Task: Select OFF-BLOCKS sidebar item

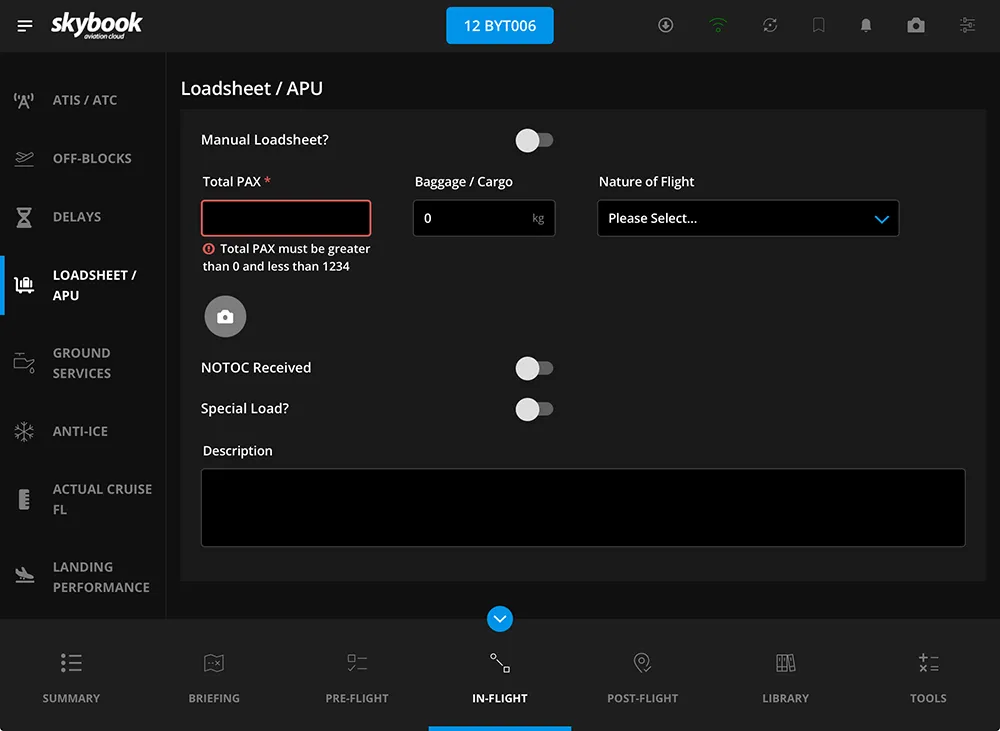Action: (83, 158)
